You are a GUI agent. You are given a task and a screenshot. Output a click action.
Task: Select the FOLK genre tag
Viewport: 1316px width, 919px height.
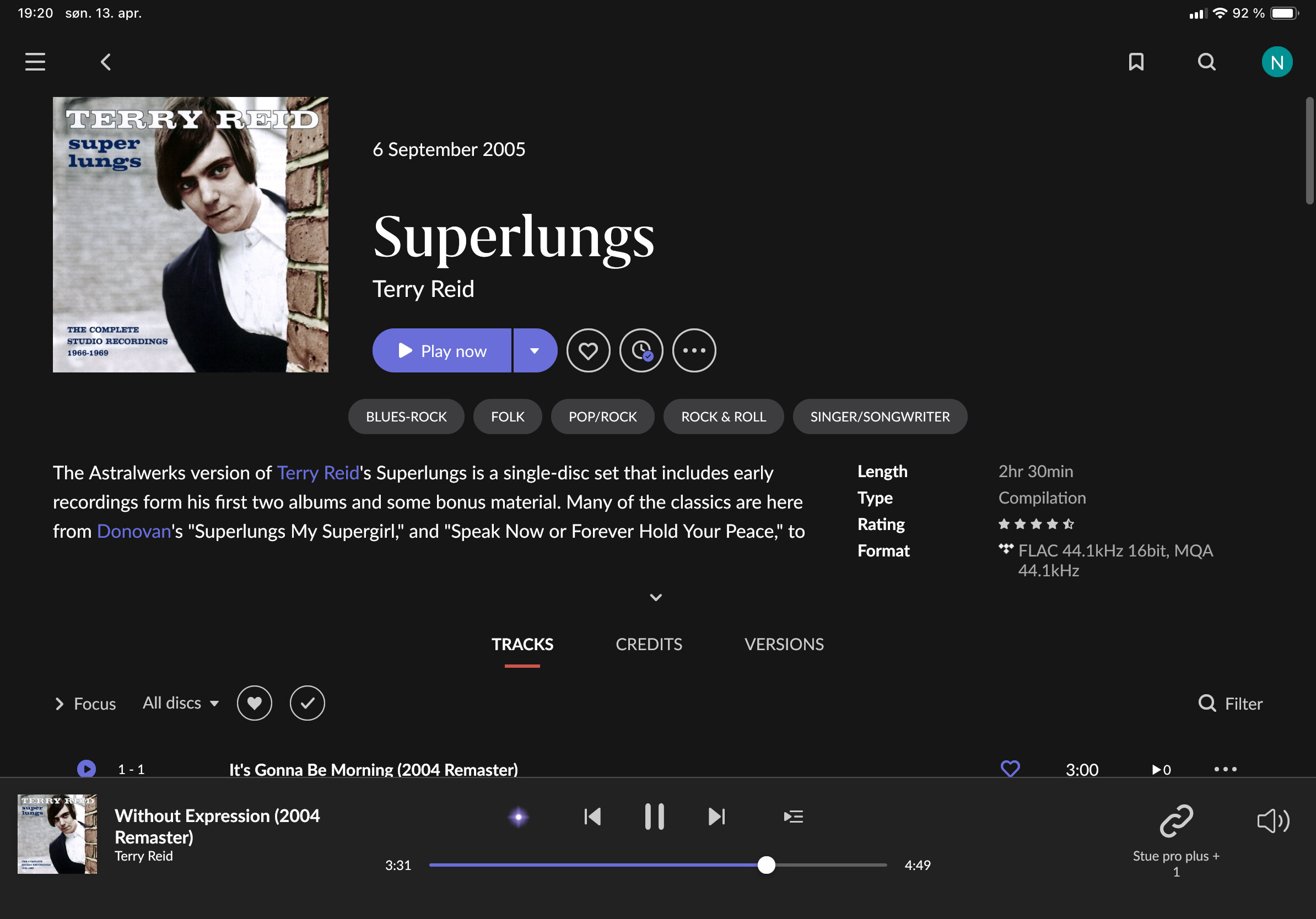tap(507, 417)
